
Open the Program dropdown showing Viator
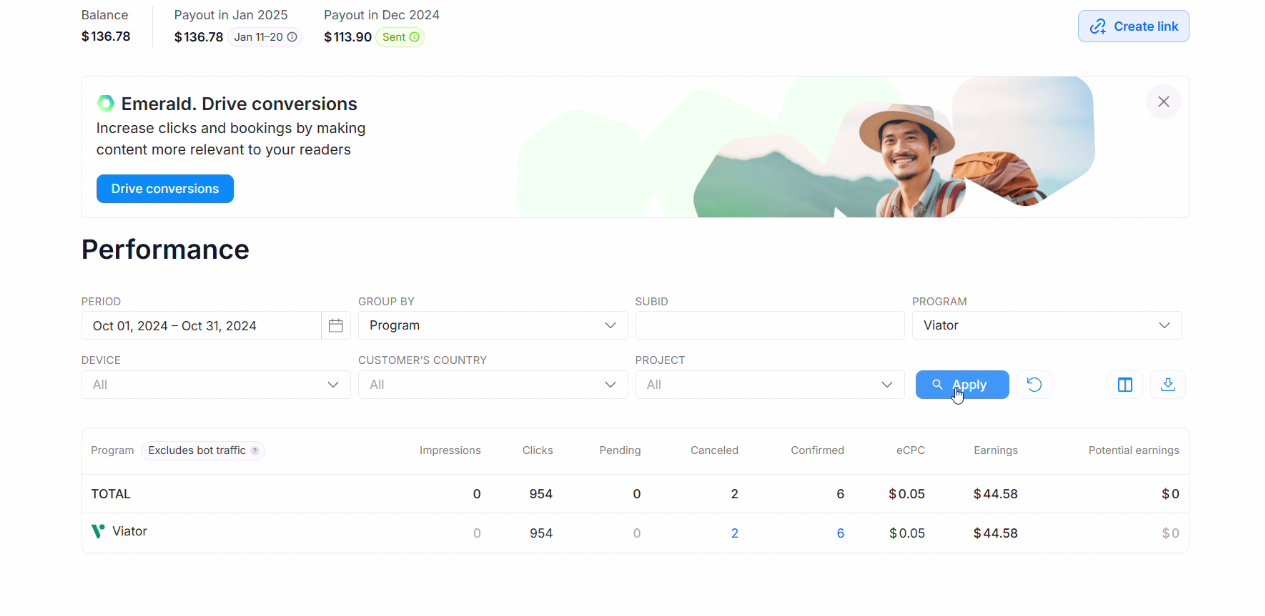(1047, 326)
